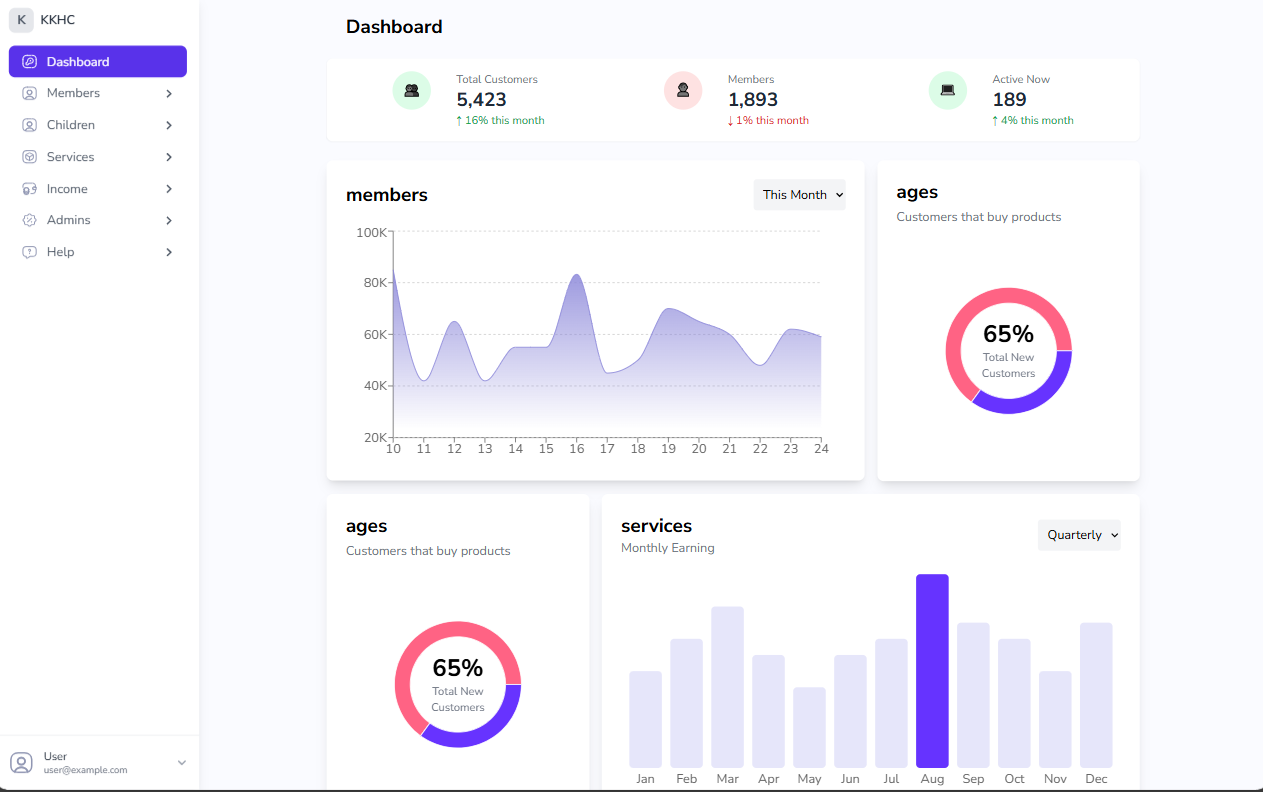Open the Admins menu item
Image resolution: width=1263 pixels, height=792 pixels.
[x=69, y=220]
